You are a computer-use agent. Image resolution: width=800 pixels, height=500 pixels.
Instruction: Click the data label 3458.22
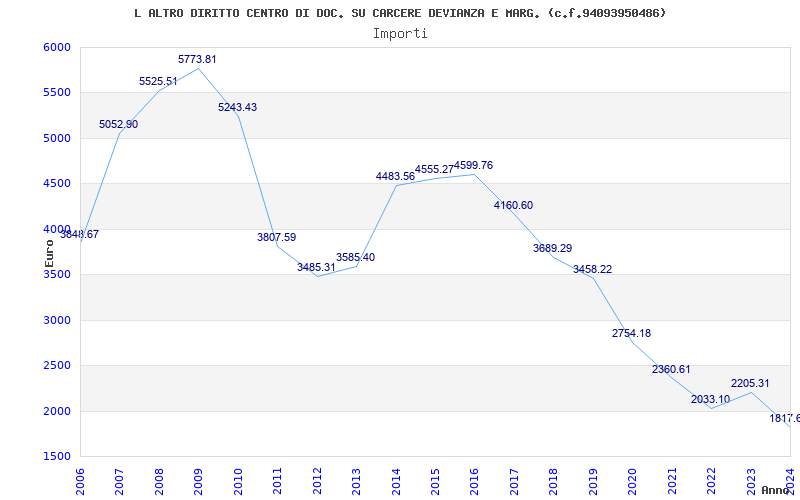click(592, 269)
